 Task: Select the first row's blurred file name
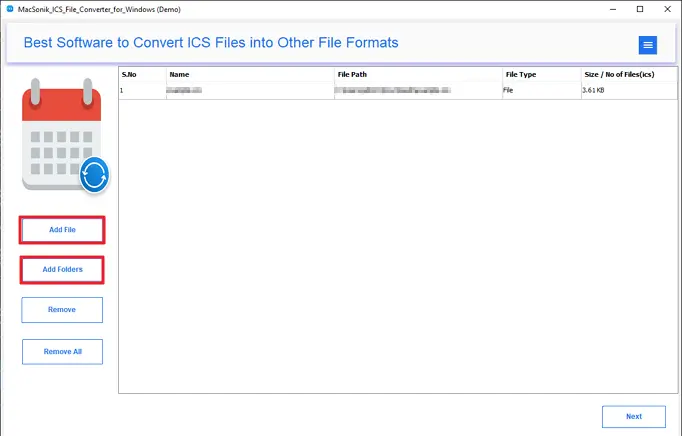point(185,91)
